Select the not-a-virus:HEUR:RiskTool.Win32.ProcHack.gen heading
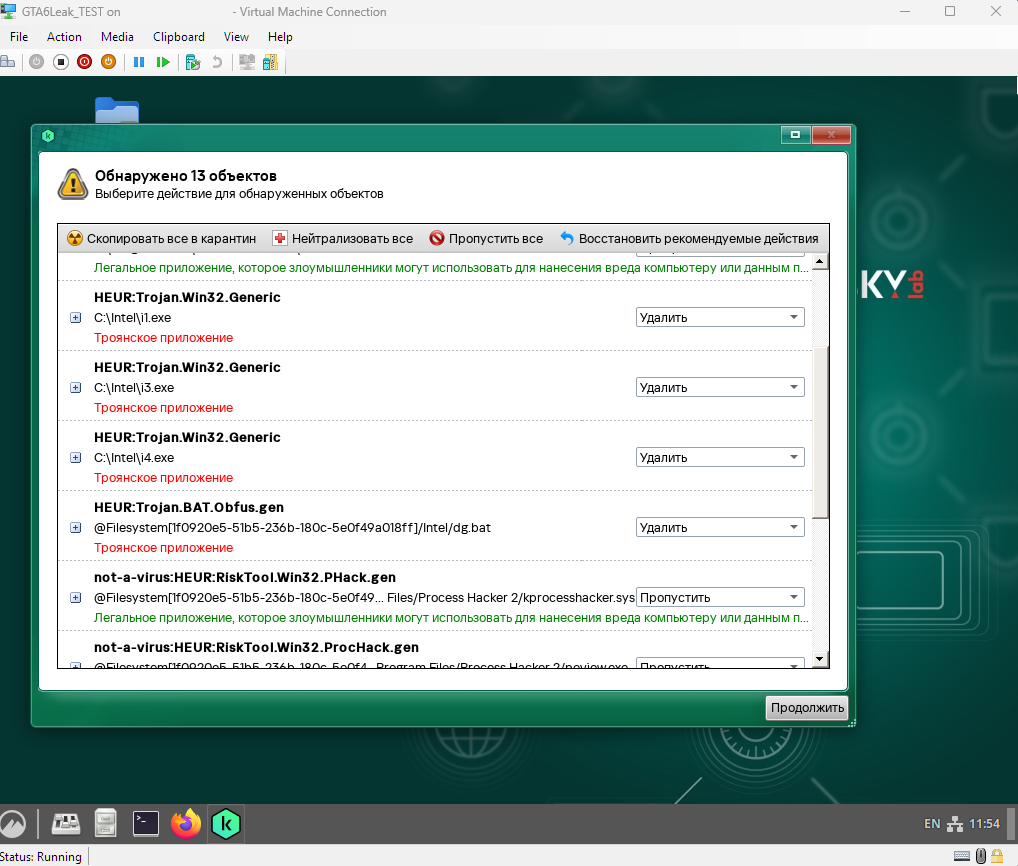The image size is (1018, 866). coord(256,647)
